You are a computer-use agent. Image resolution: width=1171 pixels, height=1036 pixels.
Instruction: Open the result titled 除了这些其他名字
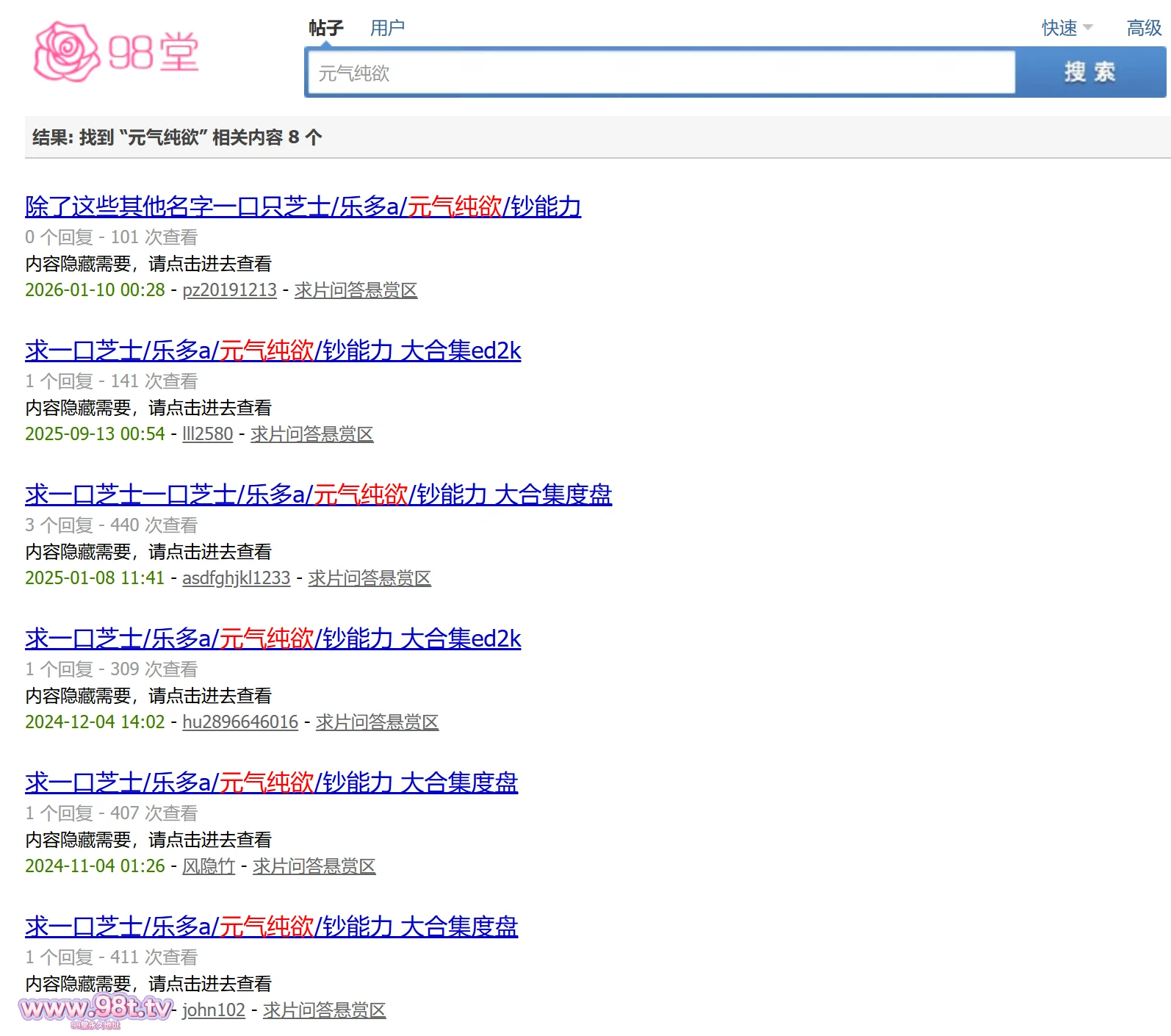click(x=303, y=206)
